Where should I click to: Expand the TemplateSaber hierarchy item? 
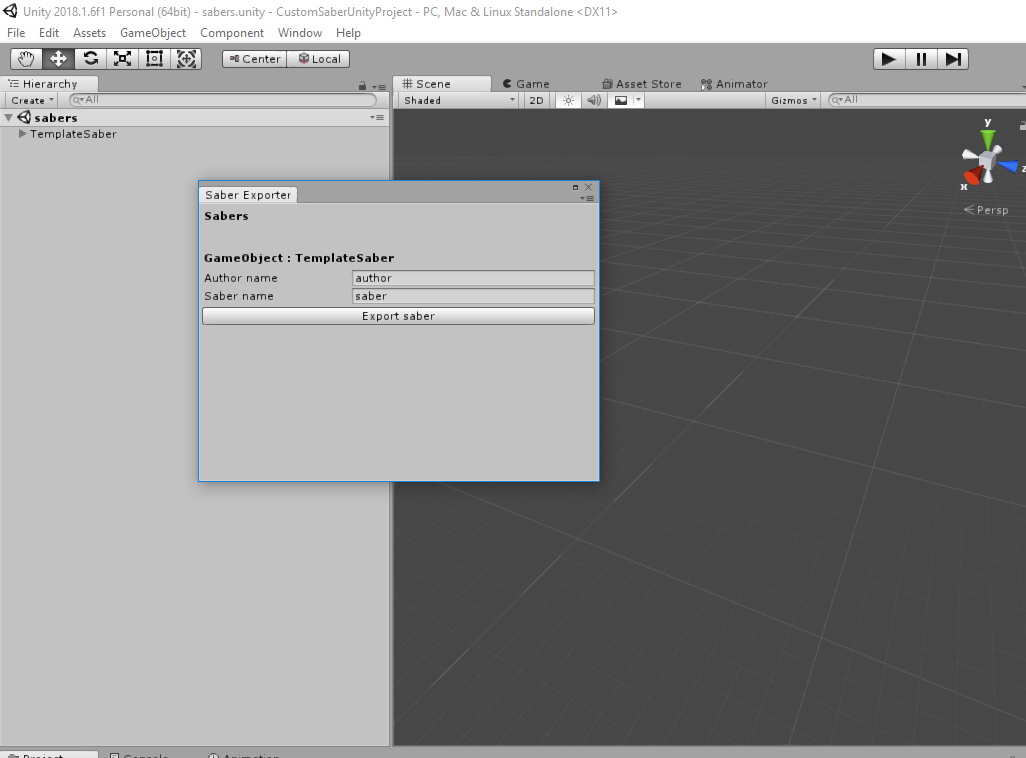coord(23,134)
